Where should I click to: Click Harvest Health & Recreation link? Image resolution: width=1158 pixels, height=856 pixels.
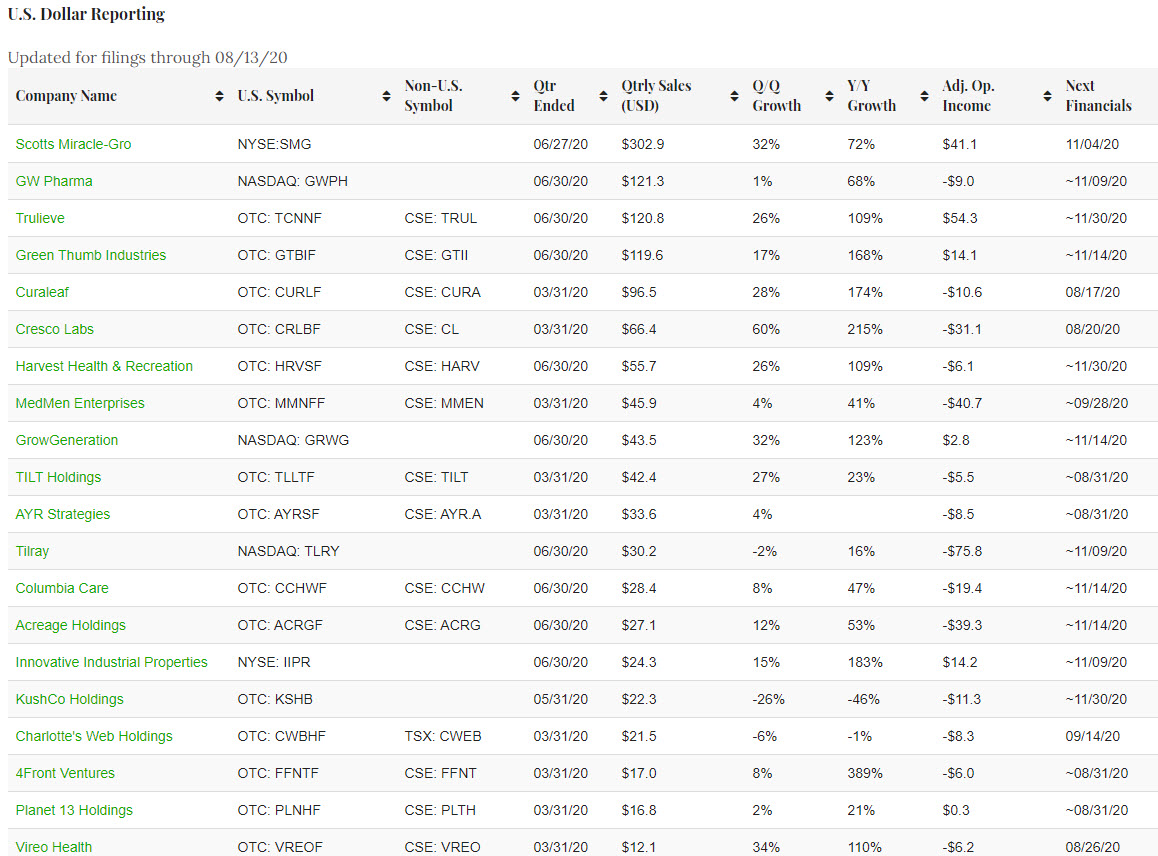coord(104,366)
